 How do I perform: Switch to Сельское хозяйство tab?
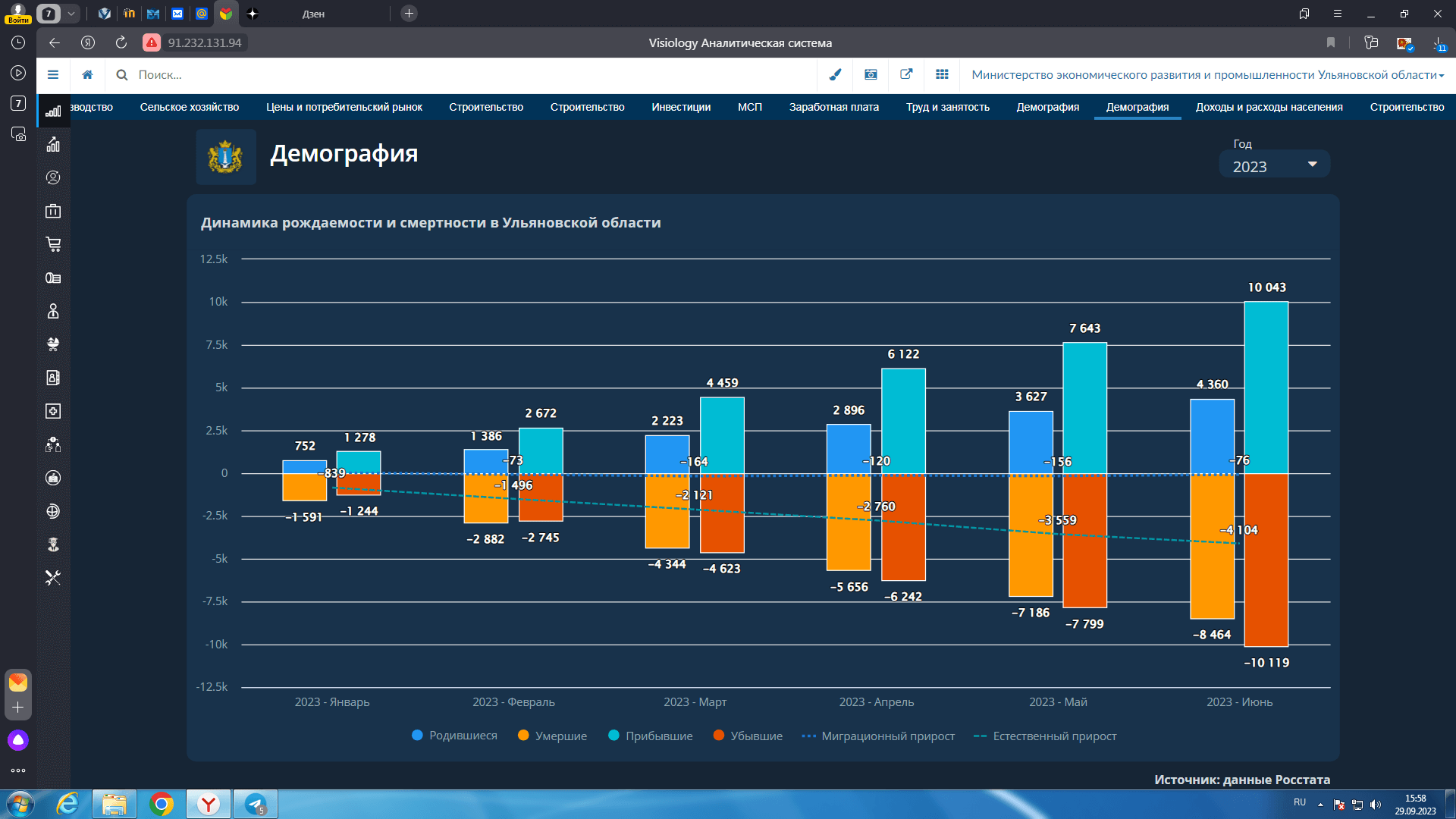[190, 107]
